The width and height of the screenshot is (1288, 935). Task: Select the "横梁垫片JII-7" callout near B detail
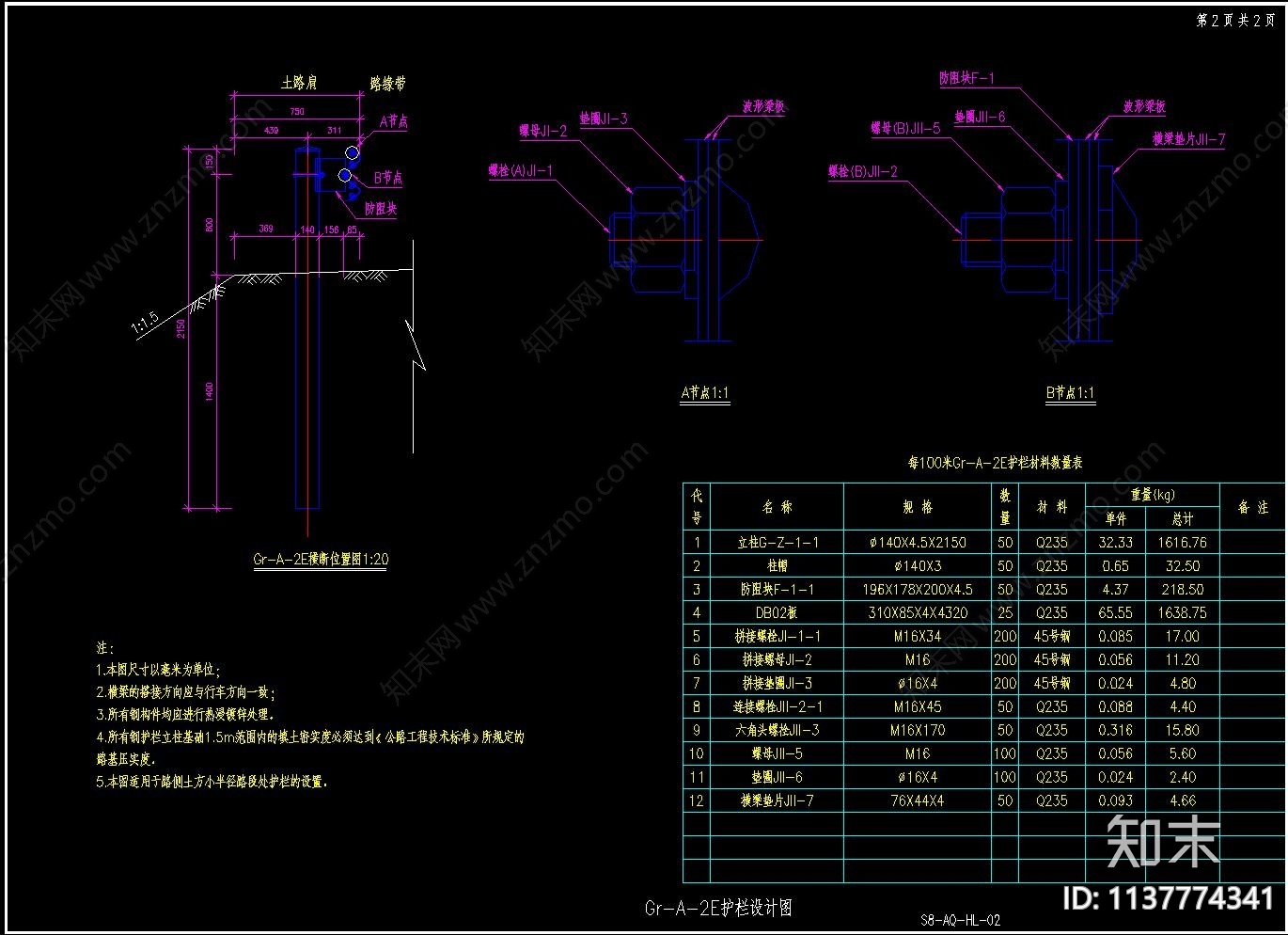1189,140
